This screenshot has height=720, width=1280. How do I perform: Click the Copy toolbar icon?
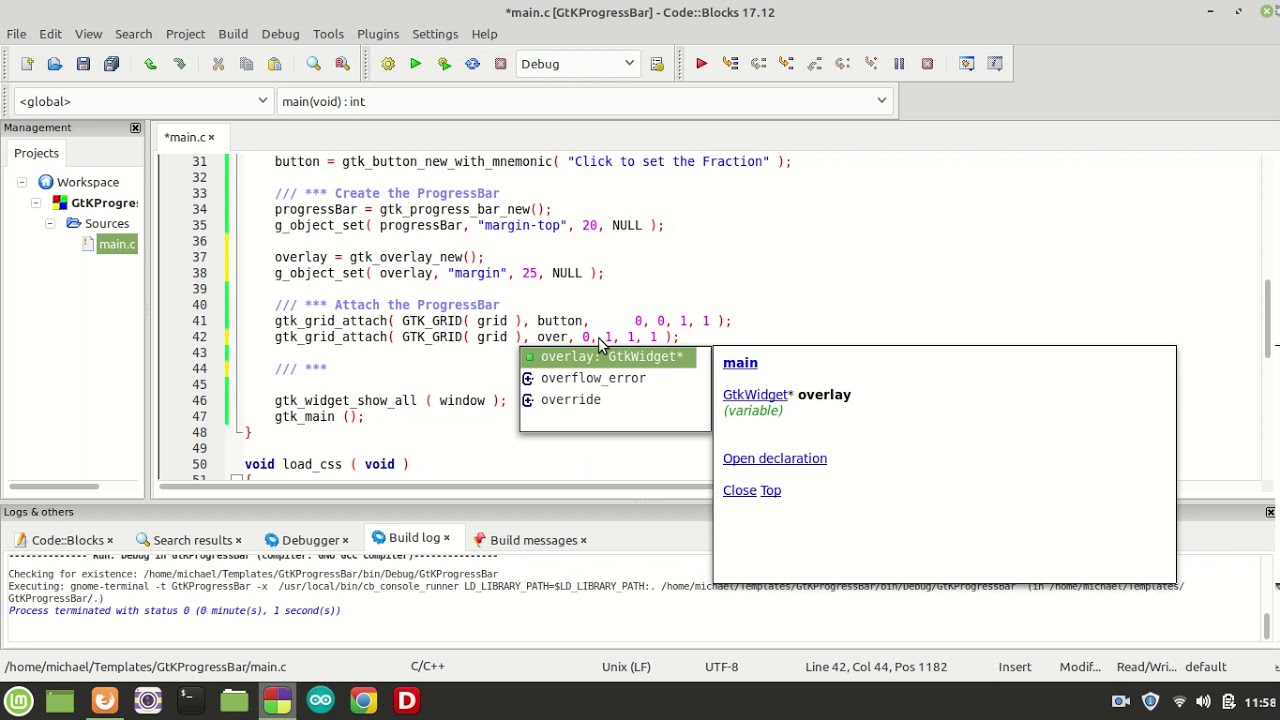[x=246, y=64]
